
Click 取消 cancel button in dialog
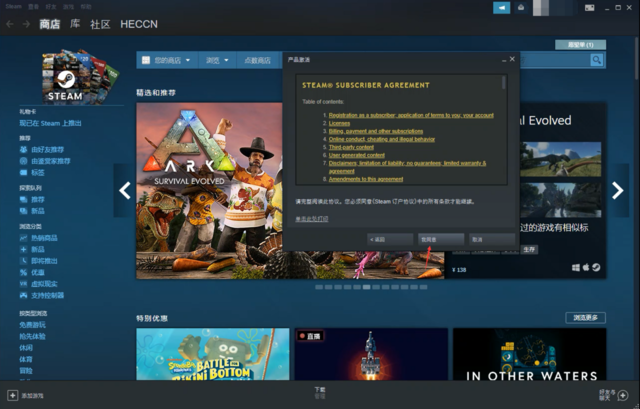click(x=491, y=239)
